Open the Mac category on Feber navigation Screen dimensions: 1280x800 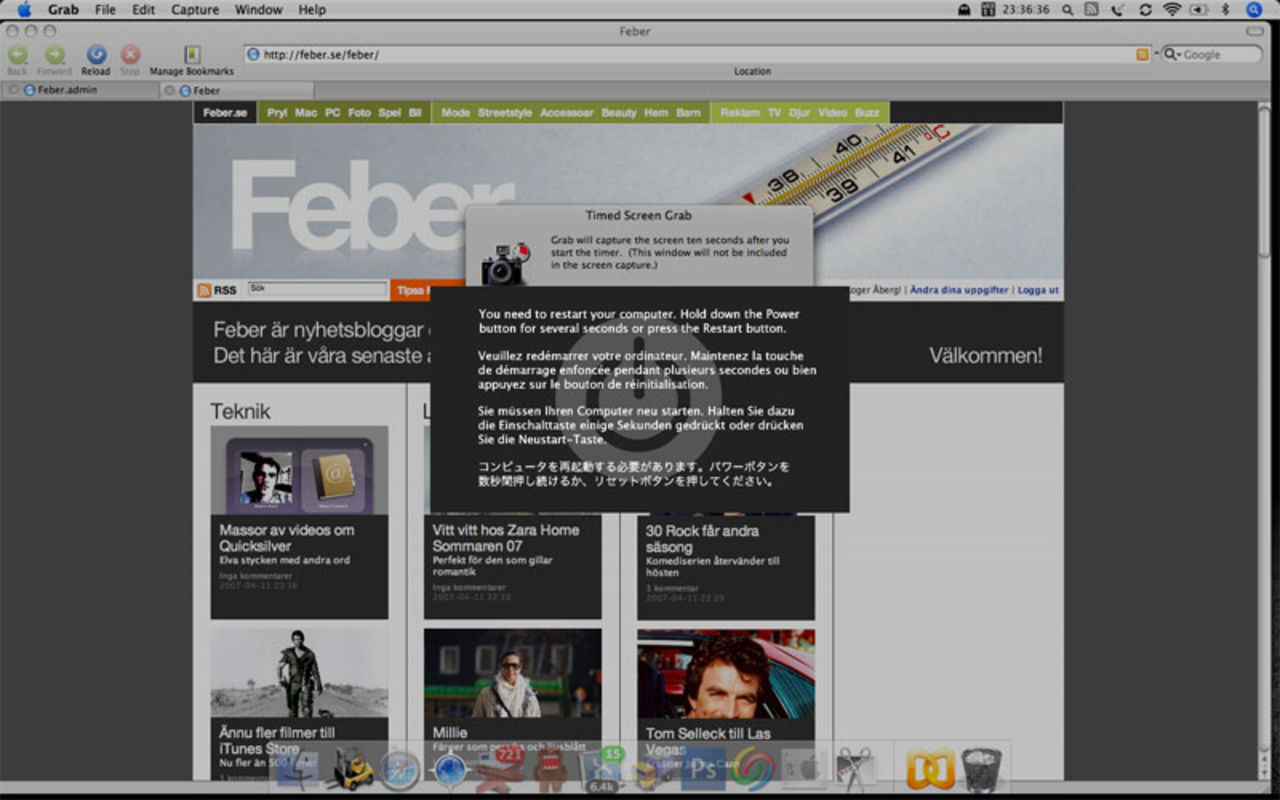(306, 113)
